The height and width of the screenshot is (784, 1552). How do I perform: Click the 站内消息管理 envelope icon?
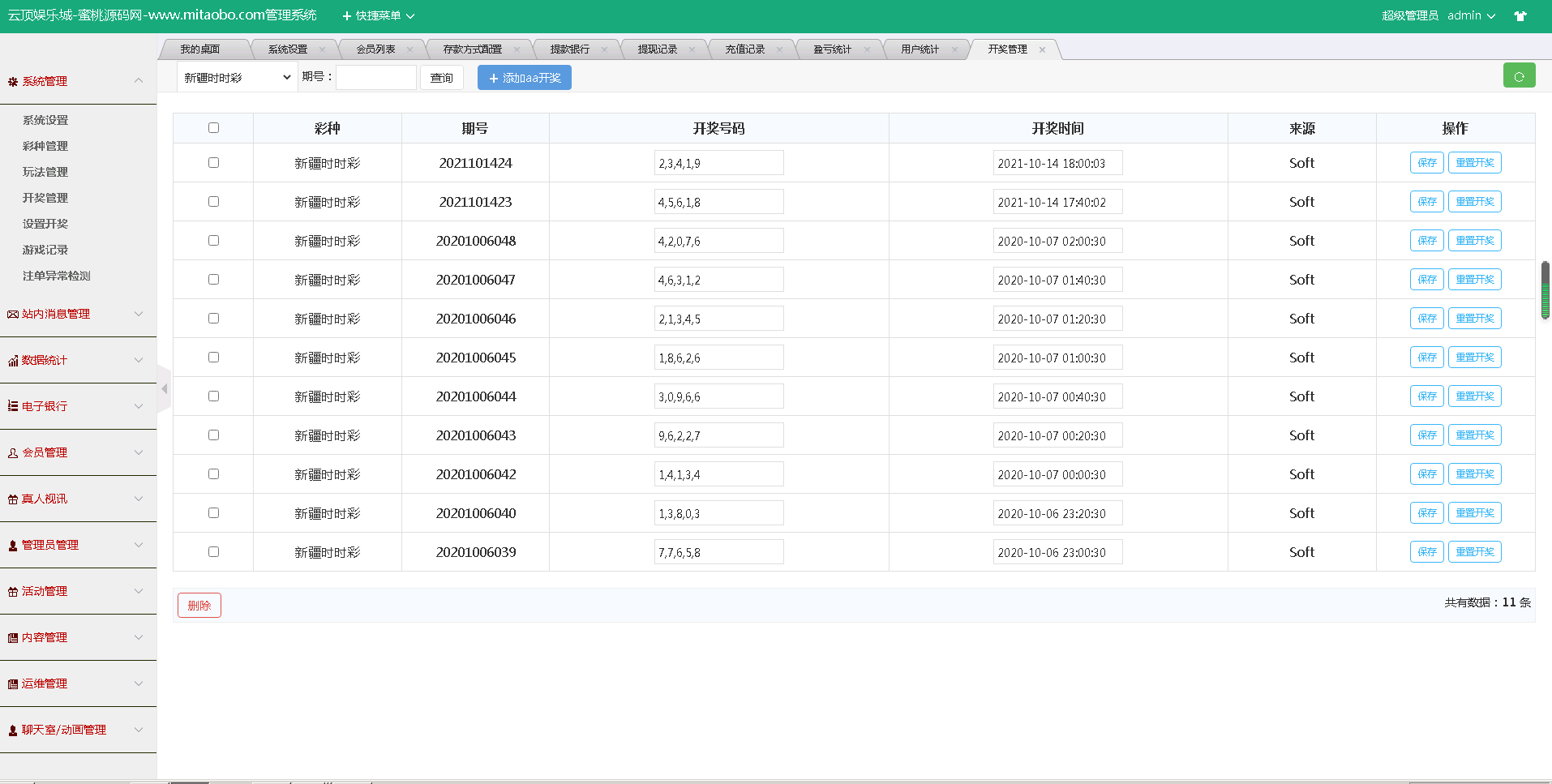click(x=13, y=315)
